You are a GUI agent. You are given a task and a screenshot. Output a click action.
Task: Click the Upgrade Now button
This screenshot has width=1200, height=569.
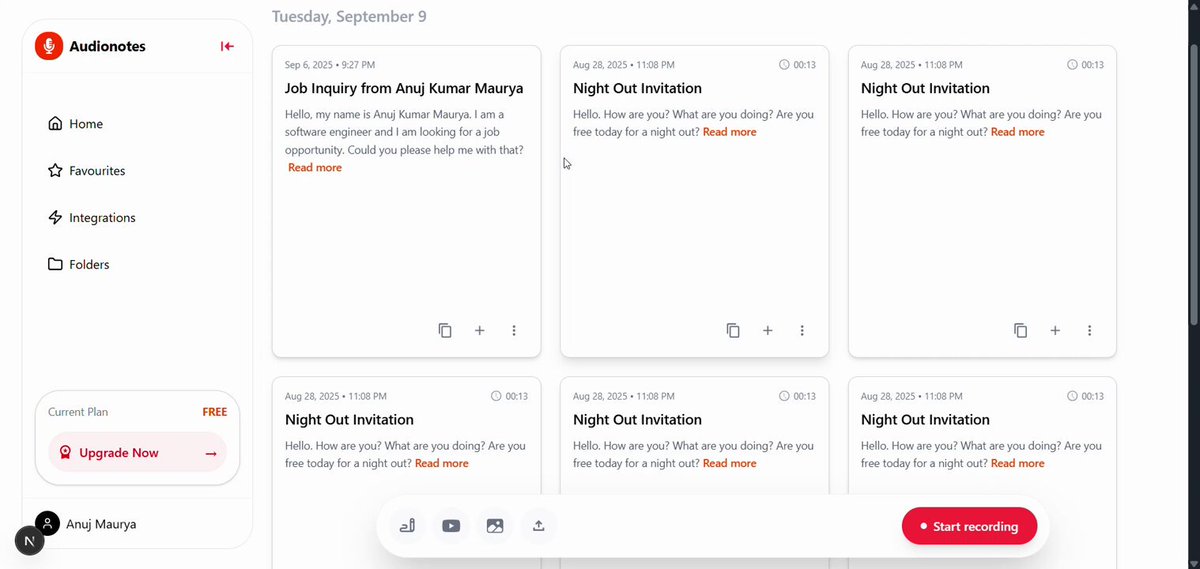(138, 453)
